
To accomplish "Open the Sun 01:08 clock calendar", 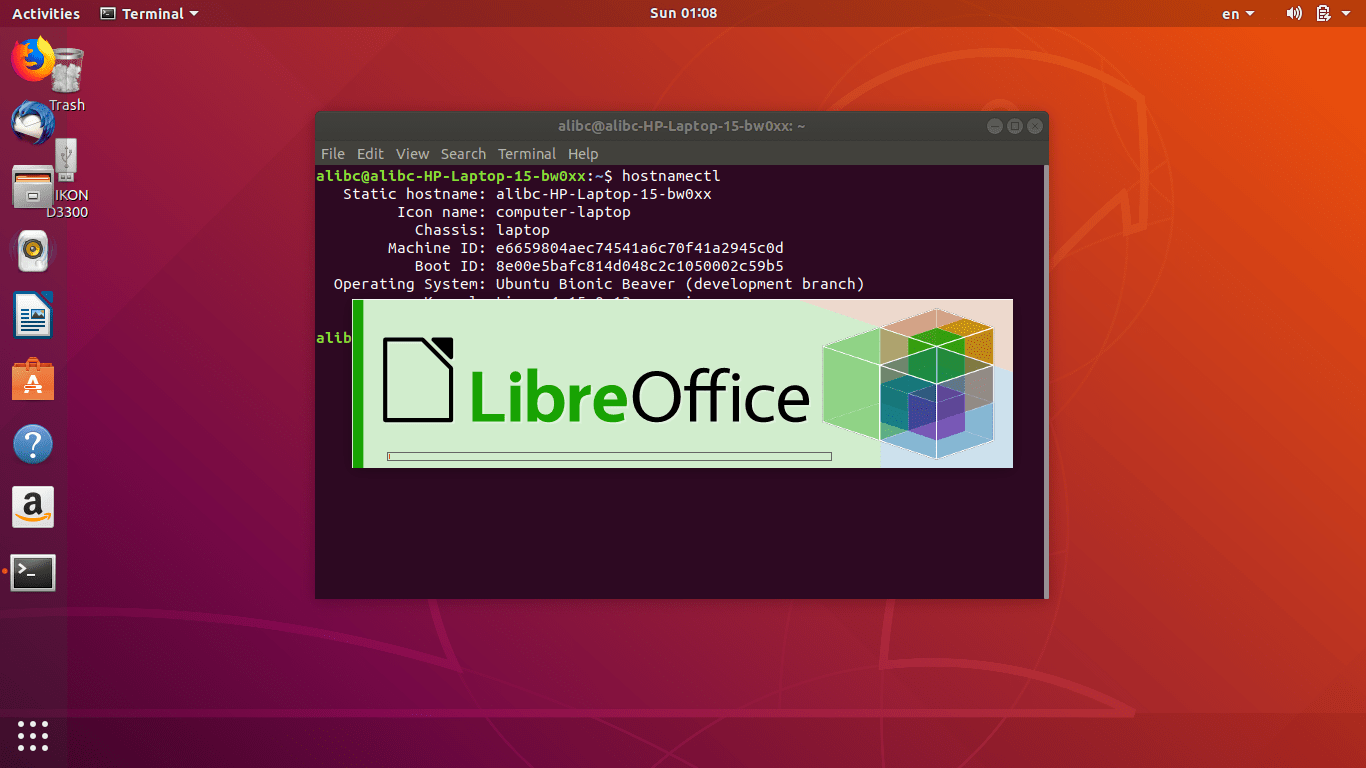I will click(x=683, y=13).
